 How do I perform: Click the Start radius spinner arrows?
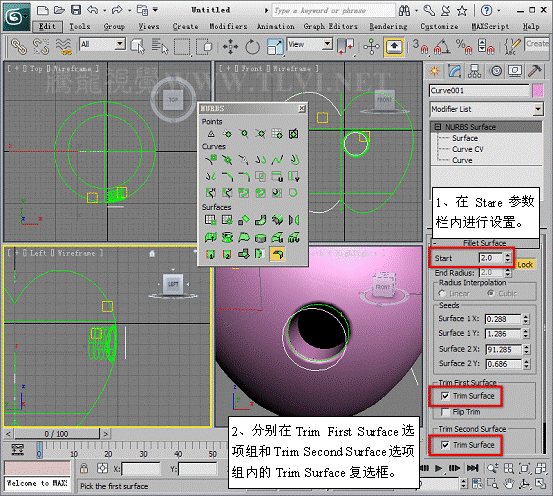click(508, 258)
